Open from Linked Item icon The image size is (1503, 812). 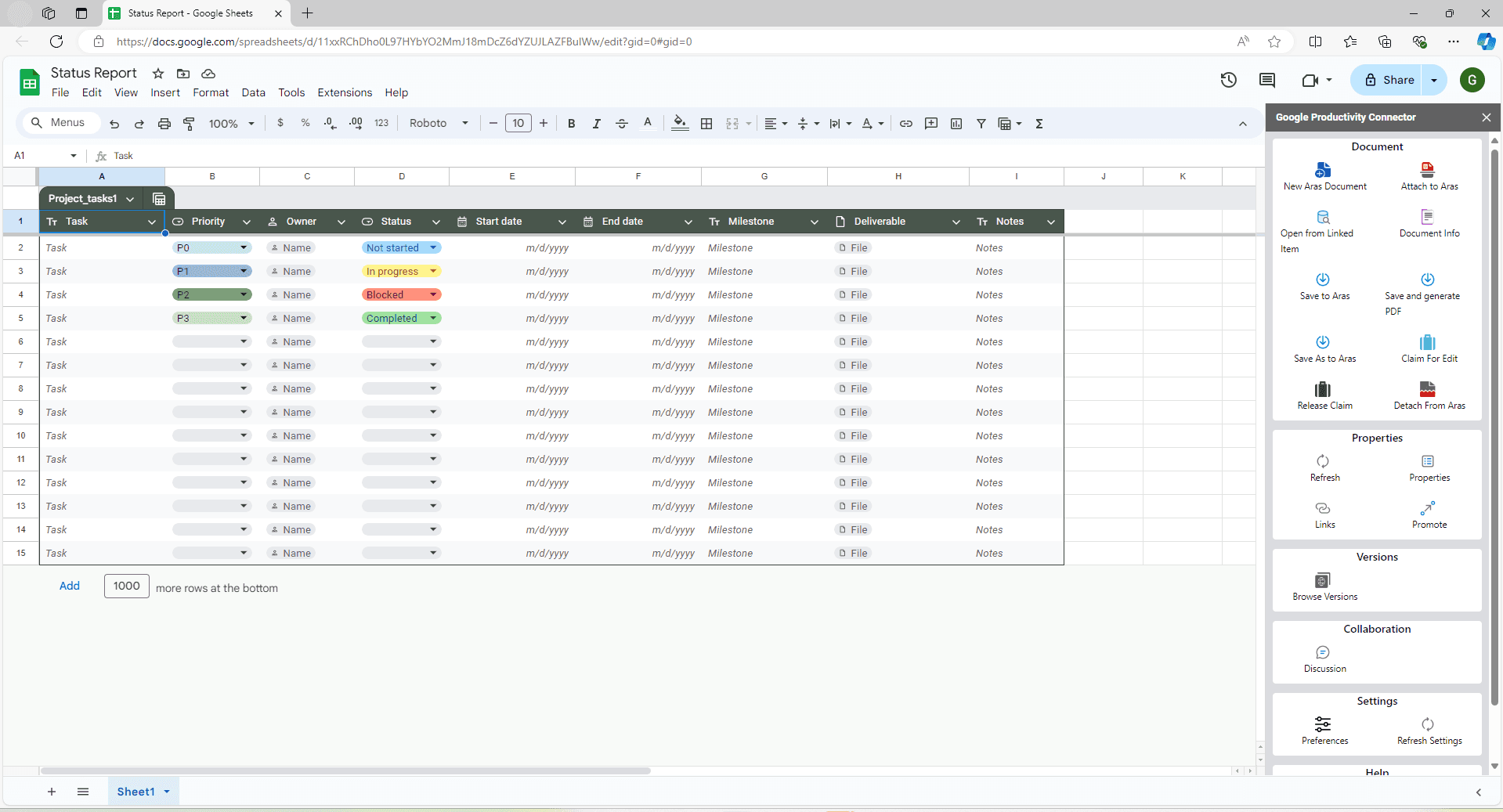tap(1323, 217)
